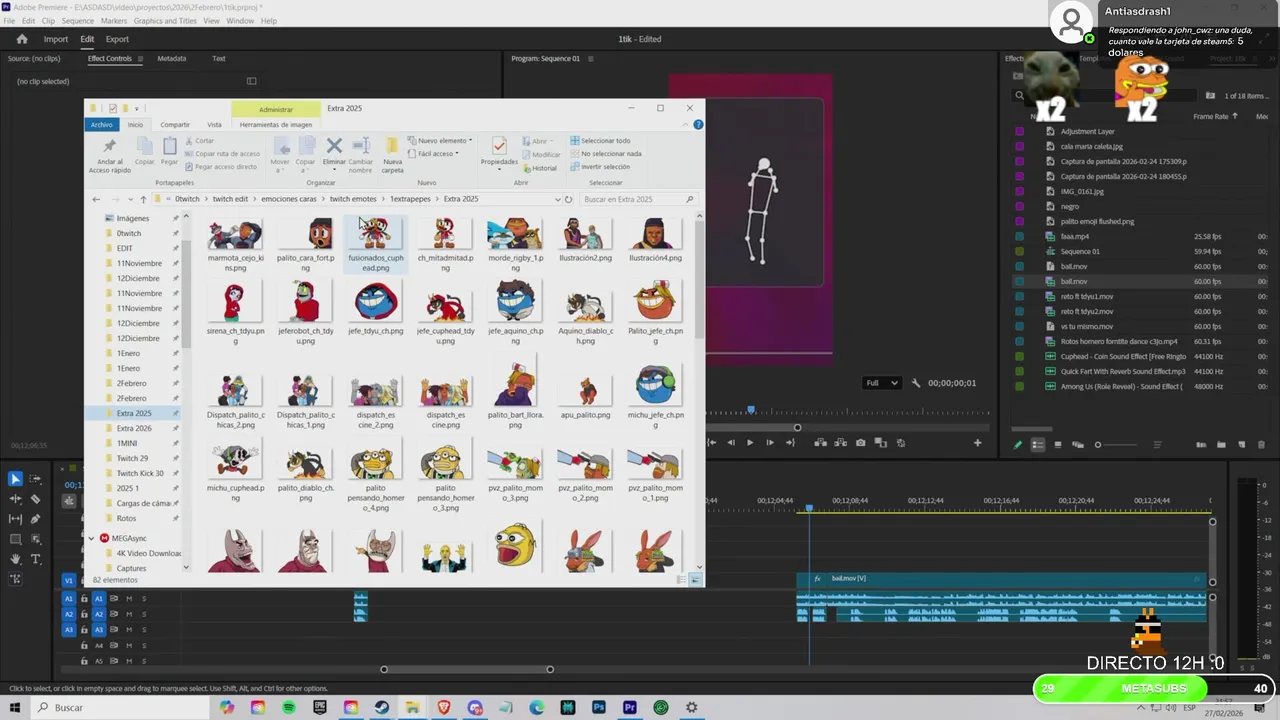Screen dimensions: 1280x720
Task: Open the Compartir tab in Explorer
Action: [175, 124]
